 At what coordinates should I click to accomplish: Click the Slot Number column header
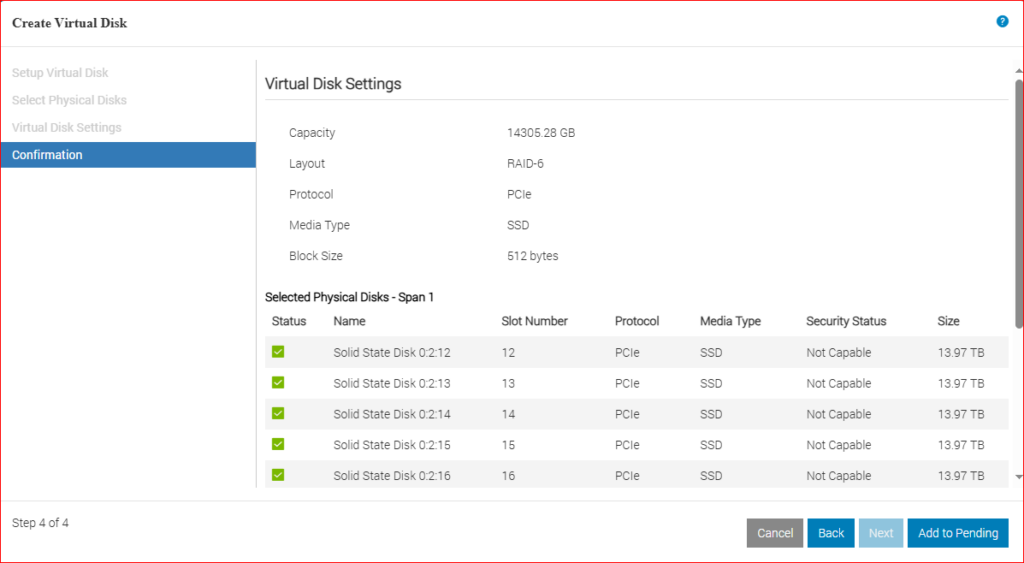(534, 321)
